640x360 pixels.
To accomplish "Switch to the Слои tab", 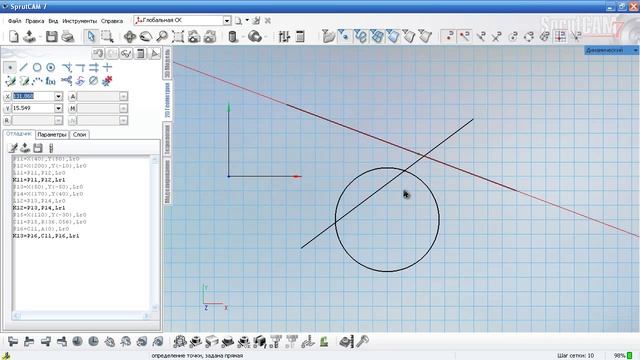I will (80, 135).
